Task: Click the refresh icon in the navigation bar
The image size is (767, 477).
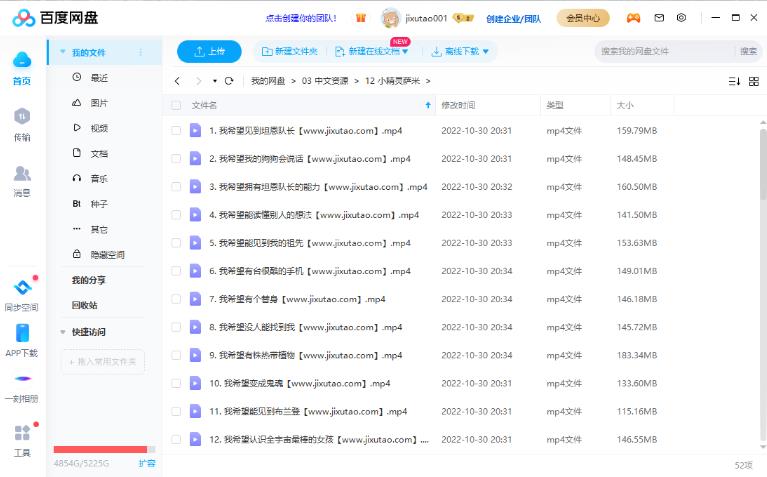Action: tap(229, 81)
